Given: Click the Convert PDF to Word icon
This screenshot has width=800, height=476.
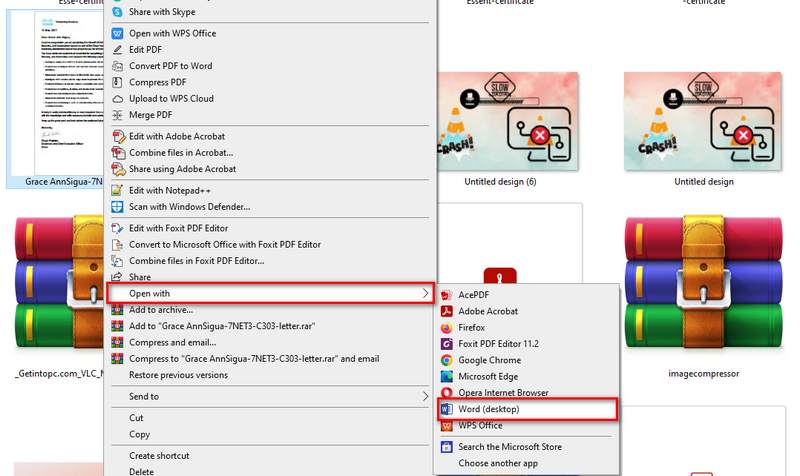Looking at the screenshot, I should coord(117,66).
